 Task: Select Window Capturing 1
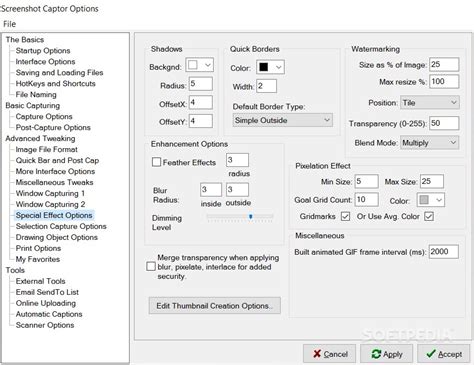[50, 193]
